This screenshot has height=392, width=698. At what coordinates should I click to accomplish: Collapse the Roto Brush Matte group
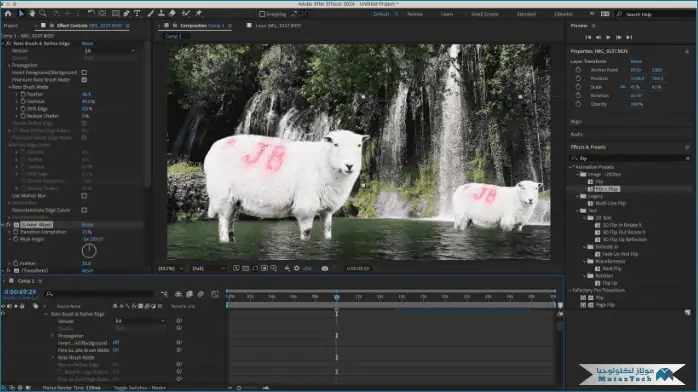(9, 87)
